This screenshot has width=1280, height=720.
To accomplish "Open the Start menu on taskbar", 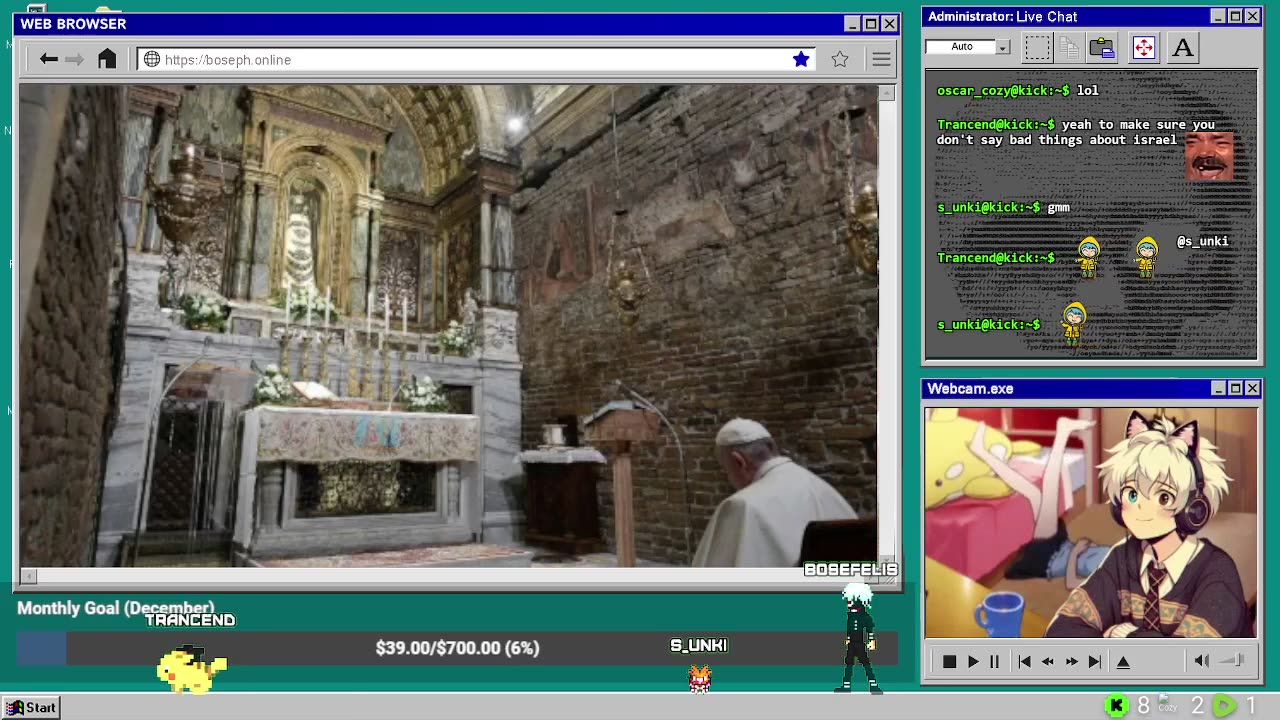I will [31, 707].
